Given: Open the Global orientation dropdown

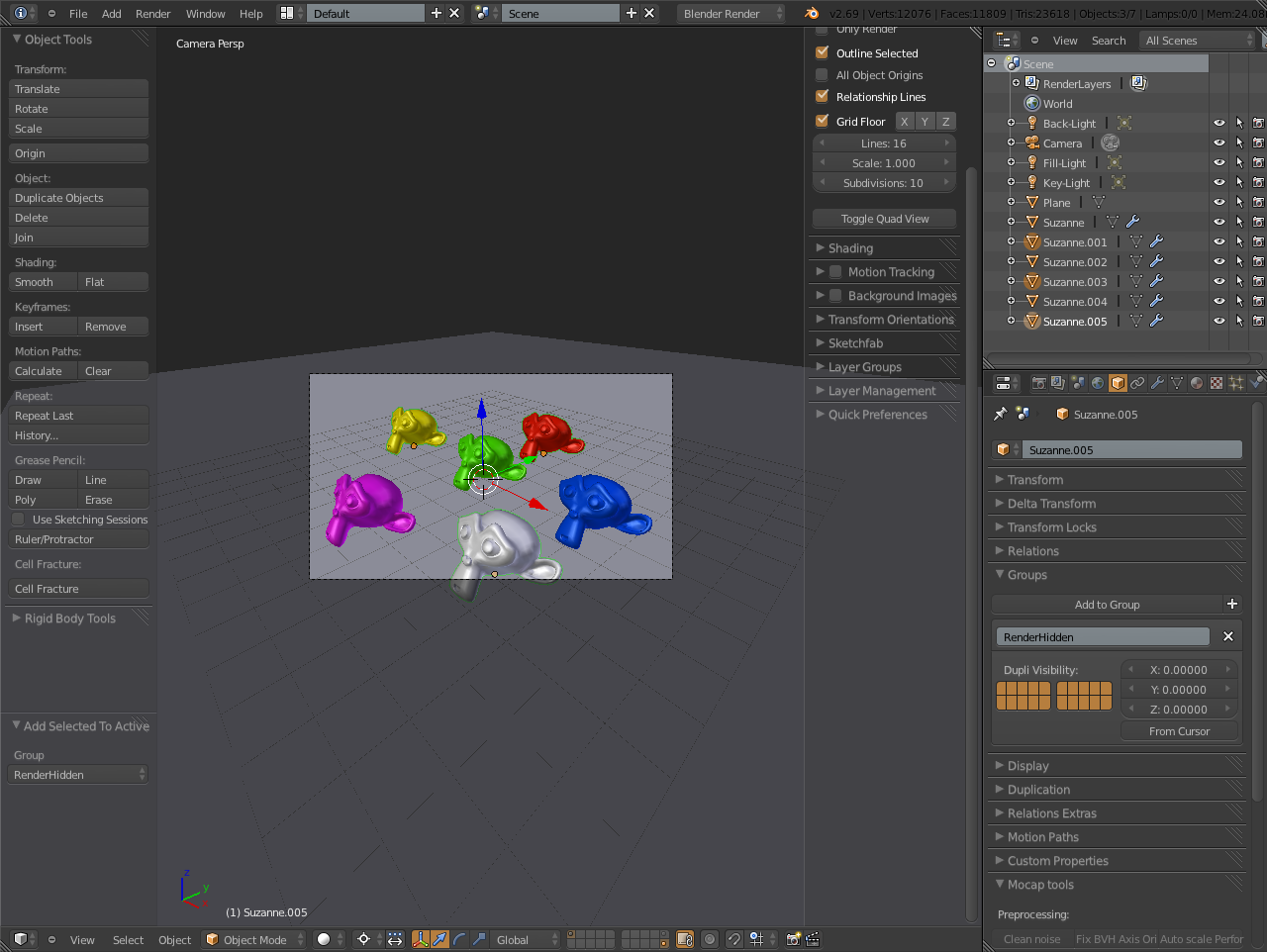Looking at the screenshot, I should pos(525,939).
